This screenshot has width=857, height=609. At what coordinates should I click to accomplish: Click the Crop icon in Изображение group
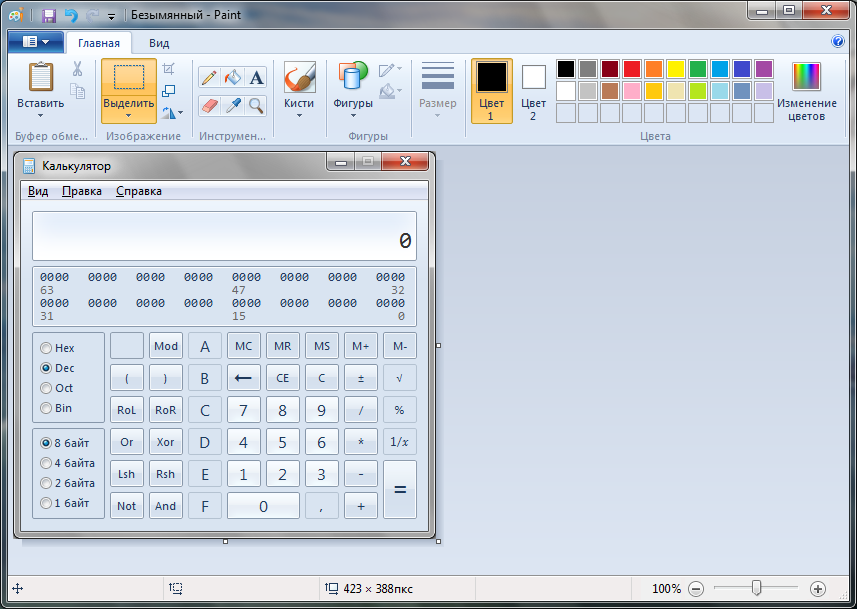[x=168, y=69]
